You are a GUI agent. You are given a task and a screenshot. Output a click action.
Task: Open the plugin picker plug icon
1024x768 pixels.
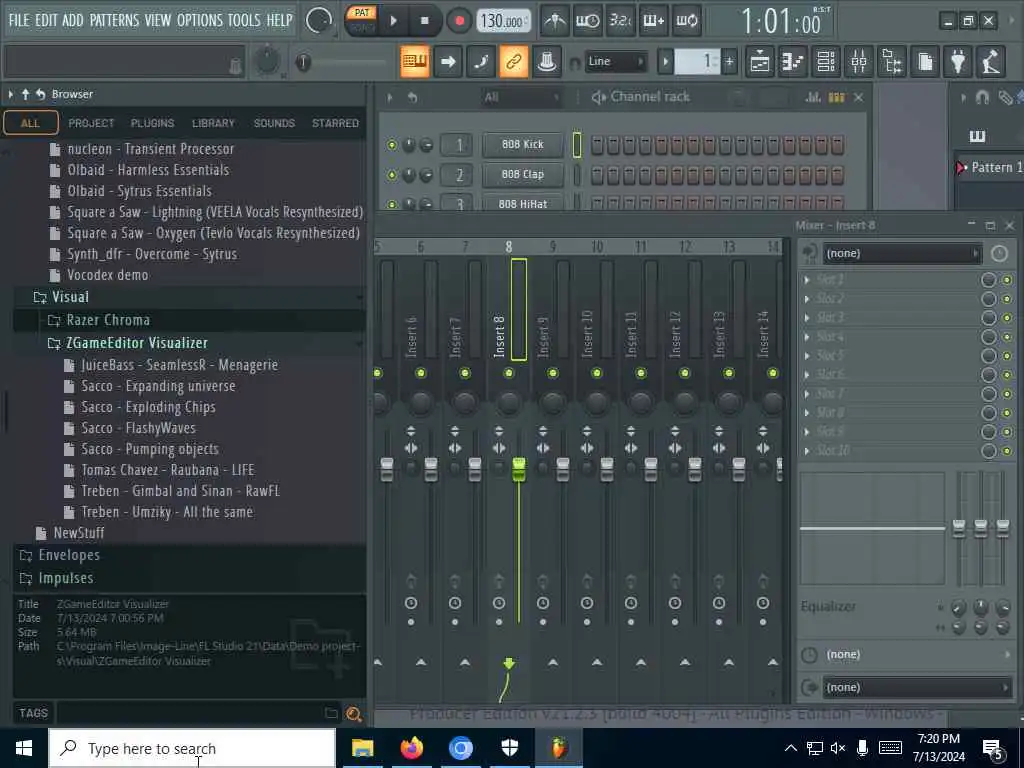click(x=958, y=62)
